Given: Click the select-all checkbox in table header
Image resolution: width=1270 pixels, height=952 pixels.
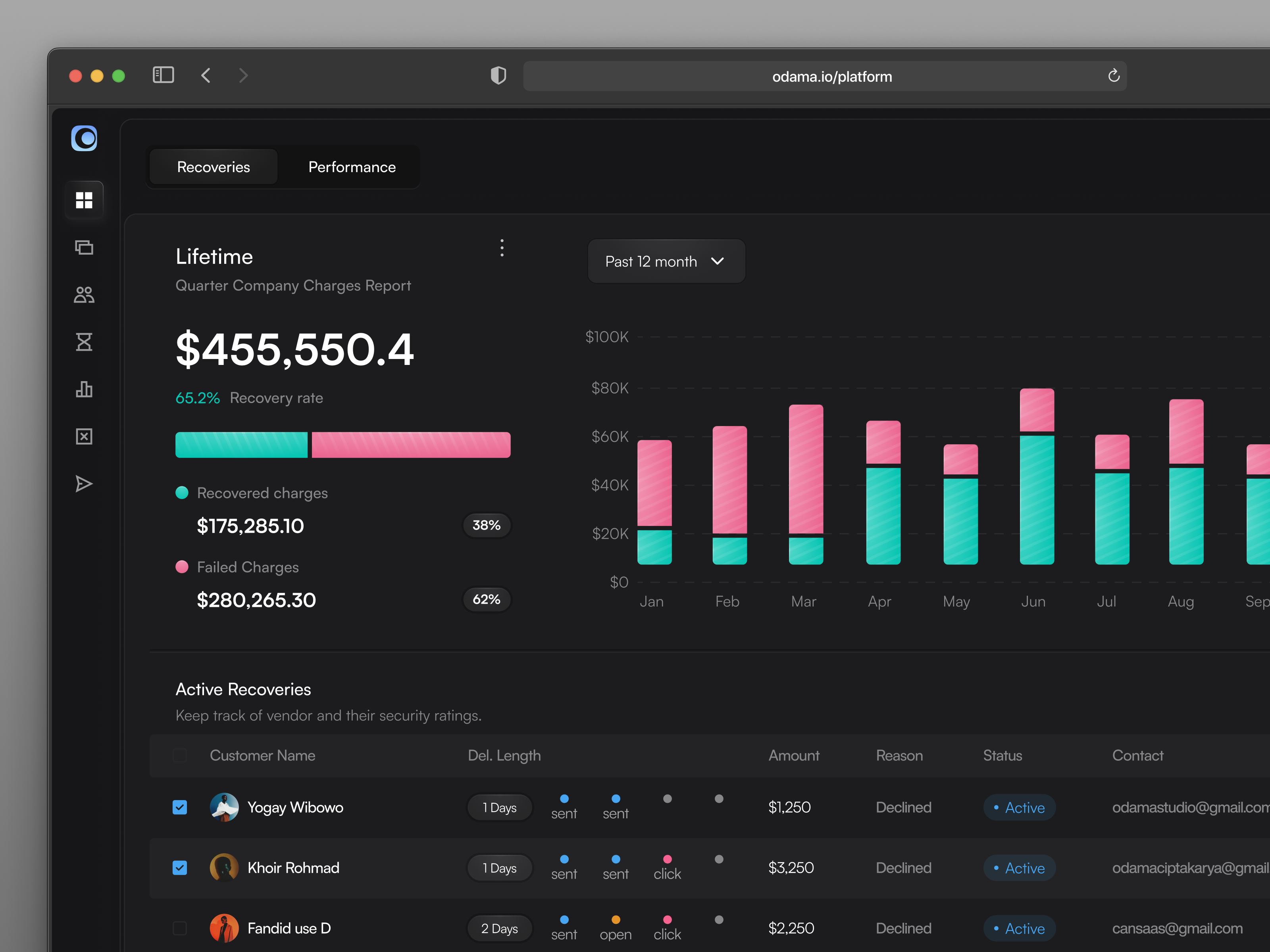Looking at the screenshot, I should tap(180, 756).
